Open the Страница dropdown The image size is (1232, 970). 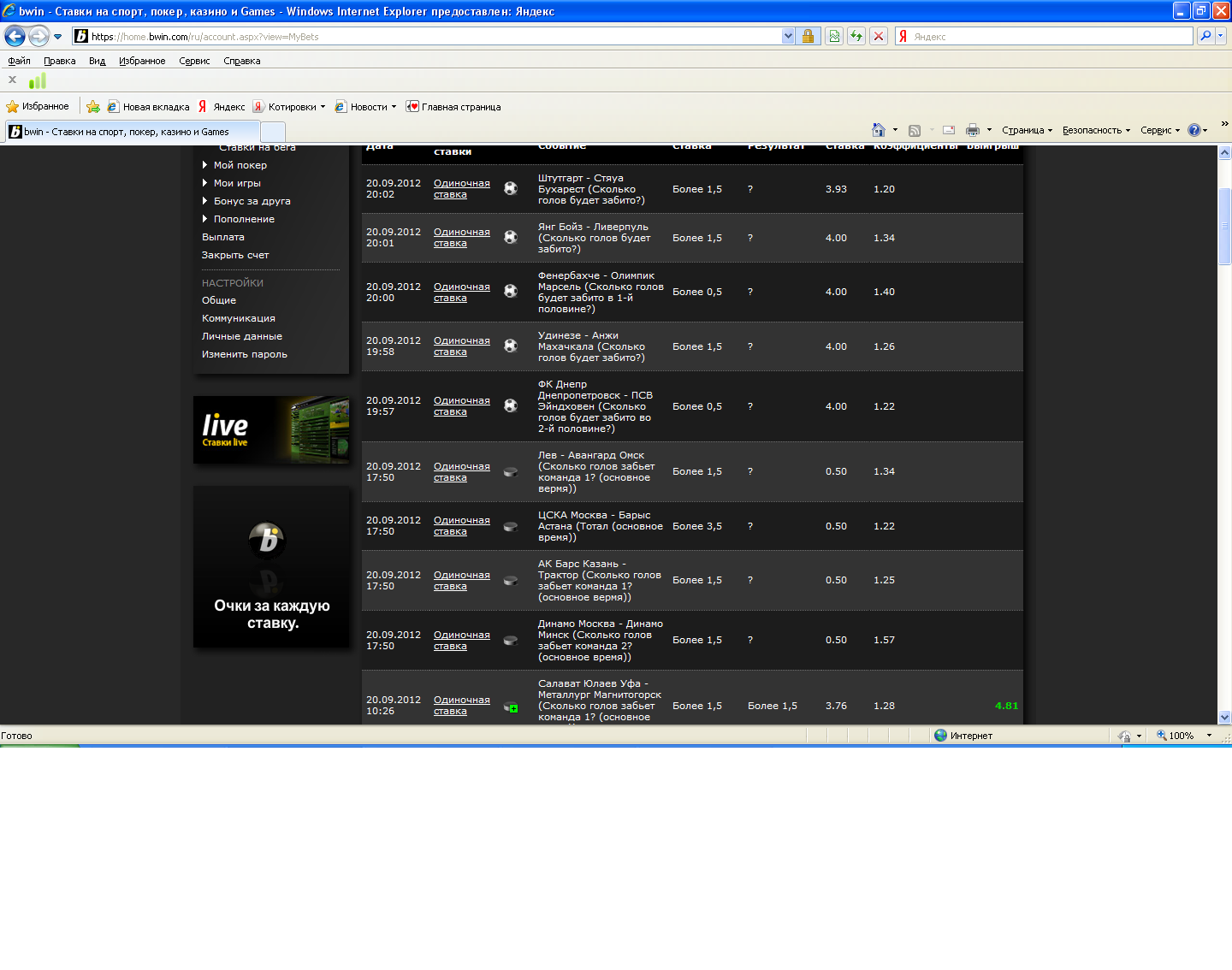click(x=1027, y=130)
